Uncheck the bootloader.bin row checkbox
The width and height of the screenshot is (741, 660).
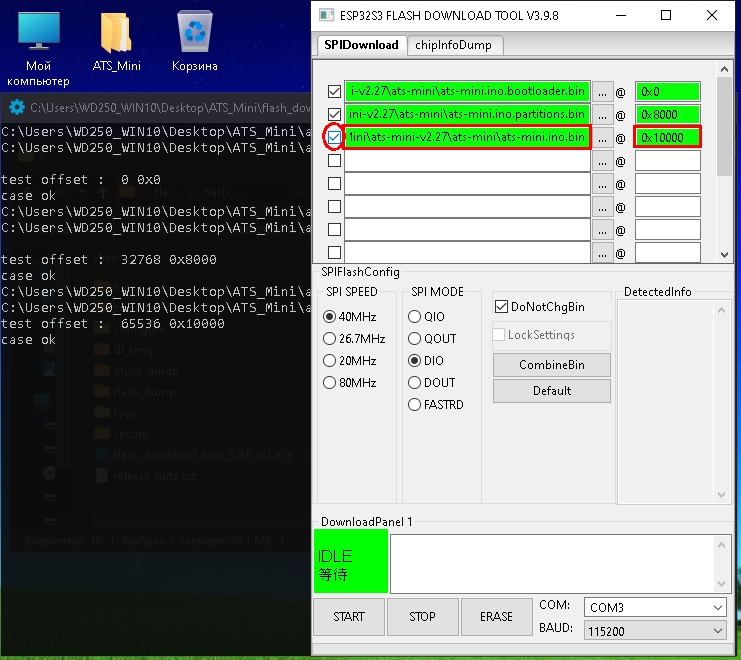pos(334,91)
